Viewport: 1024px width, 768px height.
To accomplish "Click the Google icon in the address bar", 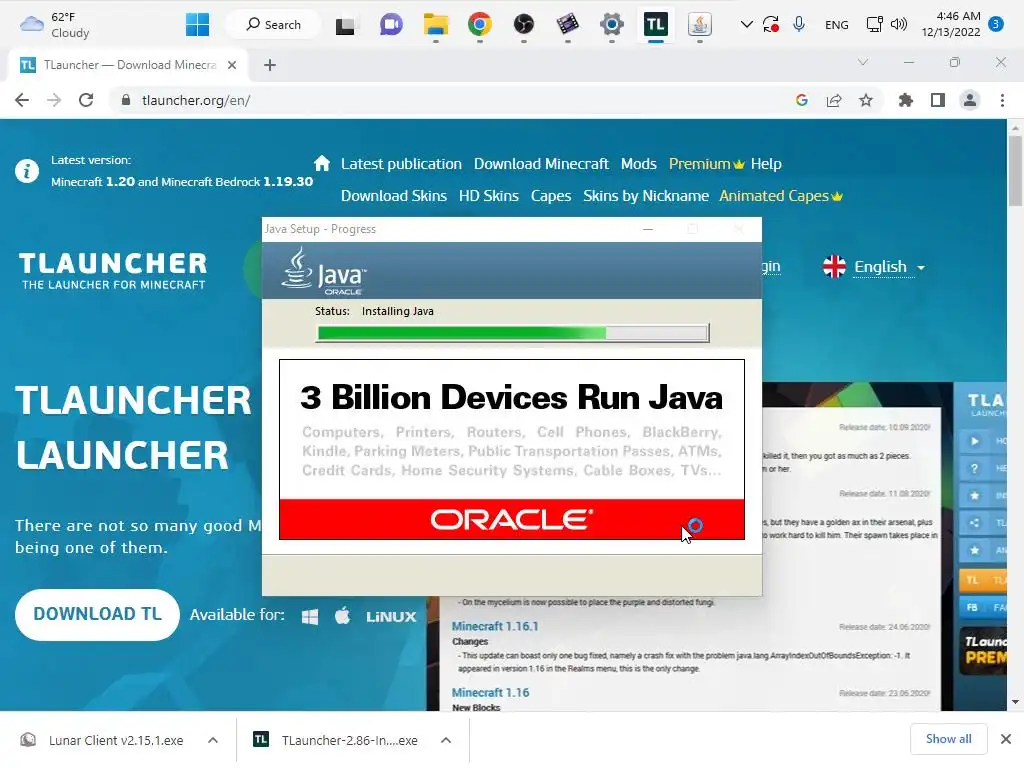I will pyautogui.click(x=802, y=100).
